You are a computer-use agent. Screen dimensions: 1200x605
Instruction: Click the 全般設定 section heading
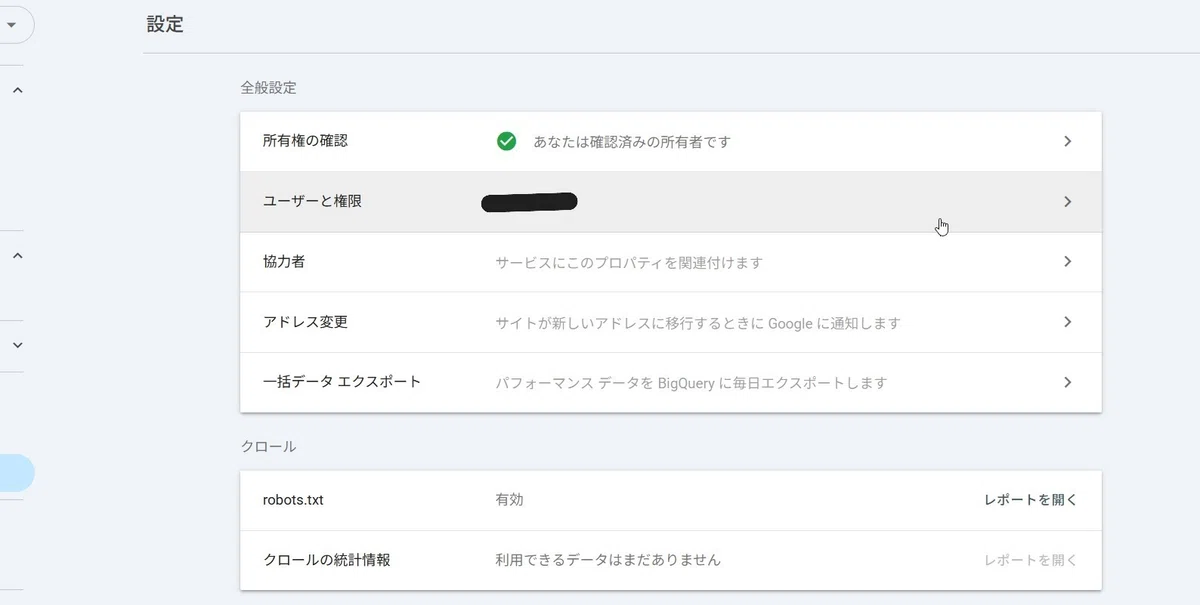(268, 88)
